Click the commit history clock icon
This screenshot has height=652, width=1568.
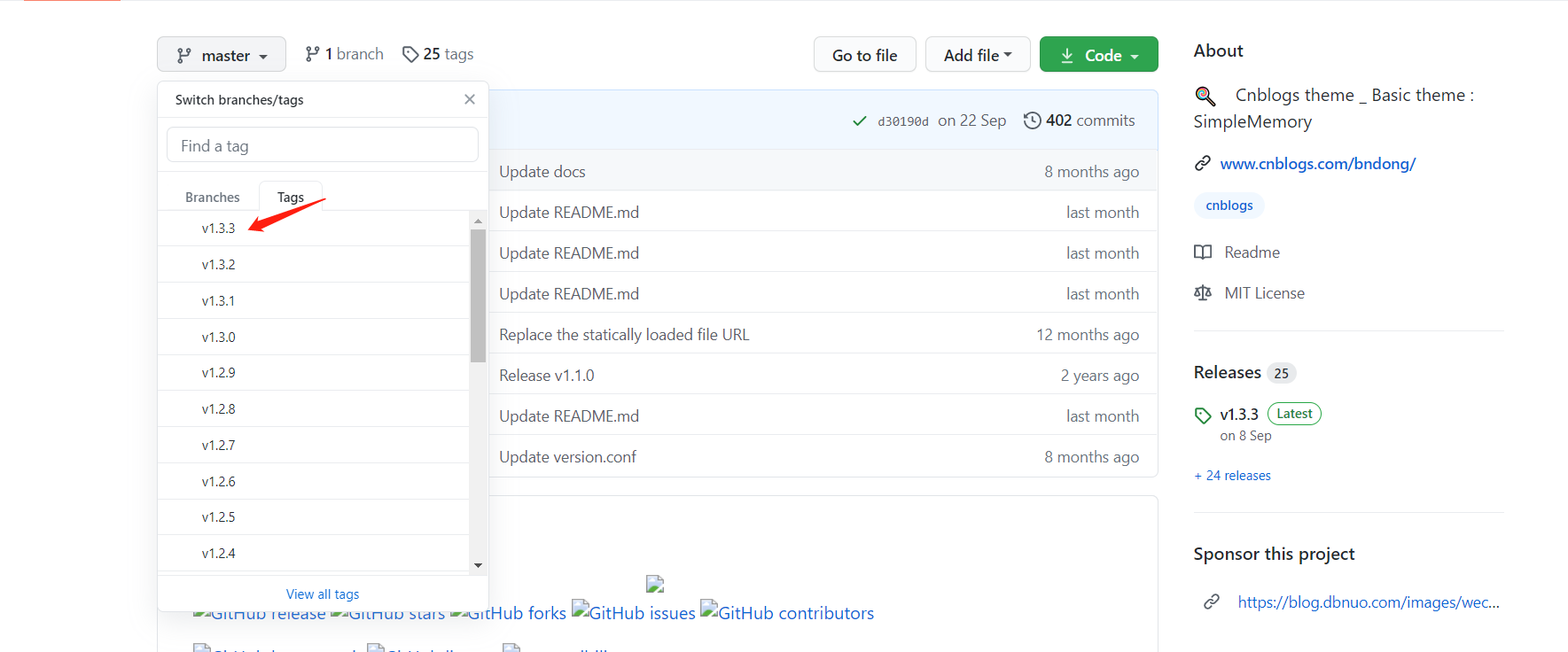pos(1033,120)
